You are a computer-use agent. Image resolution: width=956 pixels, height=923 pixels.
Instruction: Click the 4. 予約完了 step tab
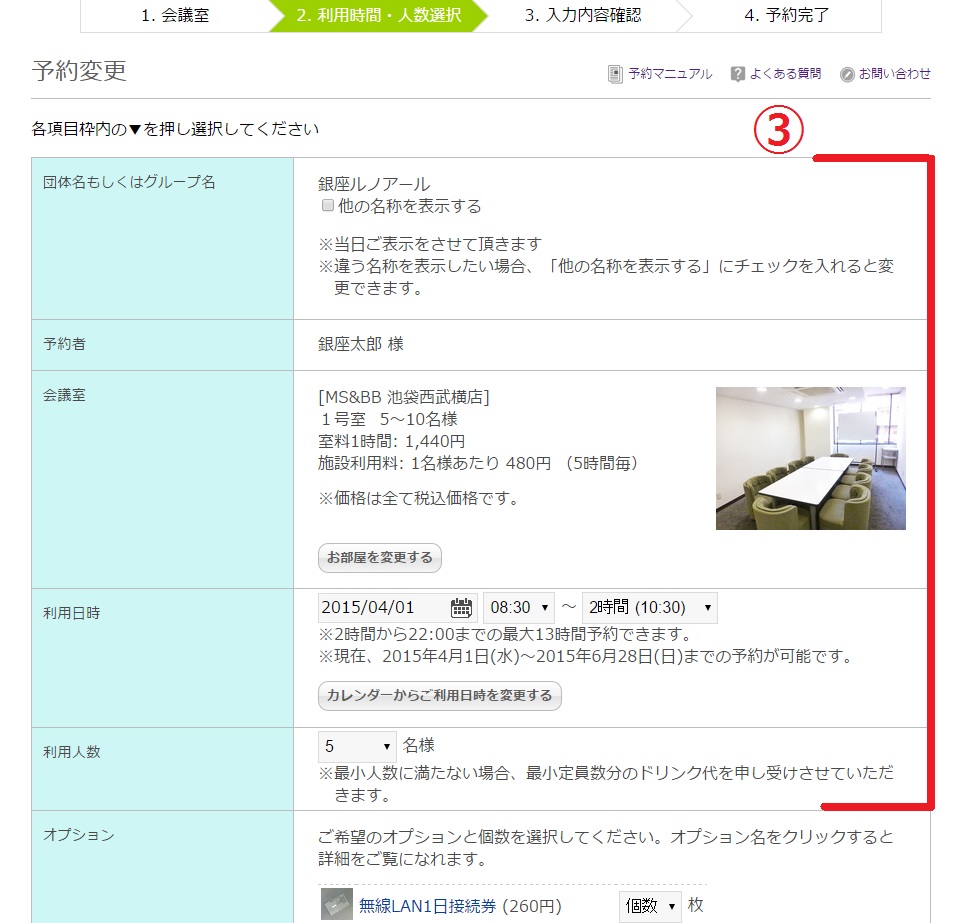tap(786, 15)
